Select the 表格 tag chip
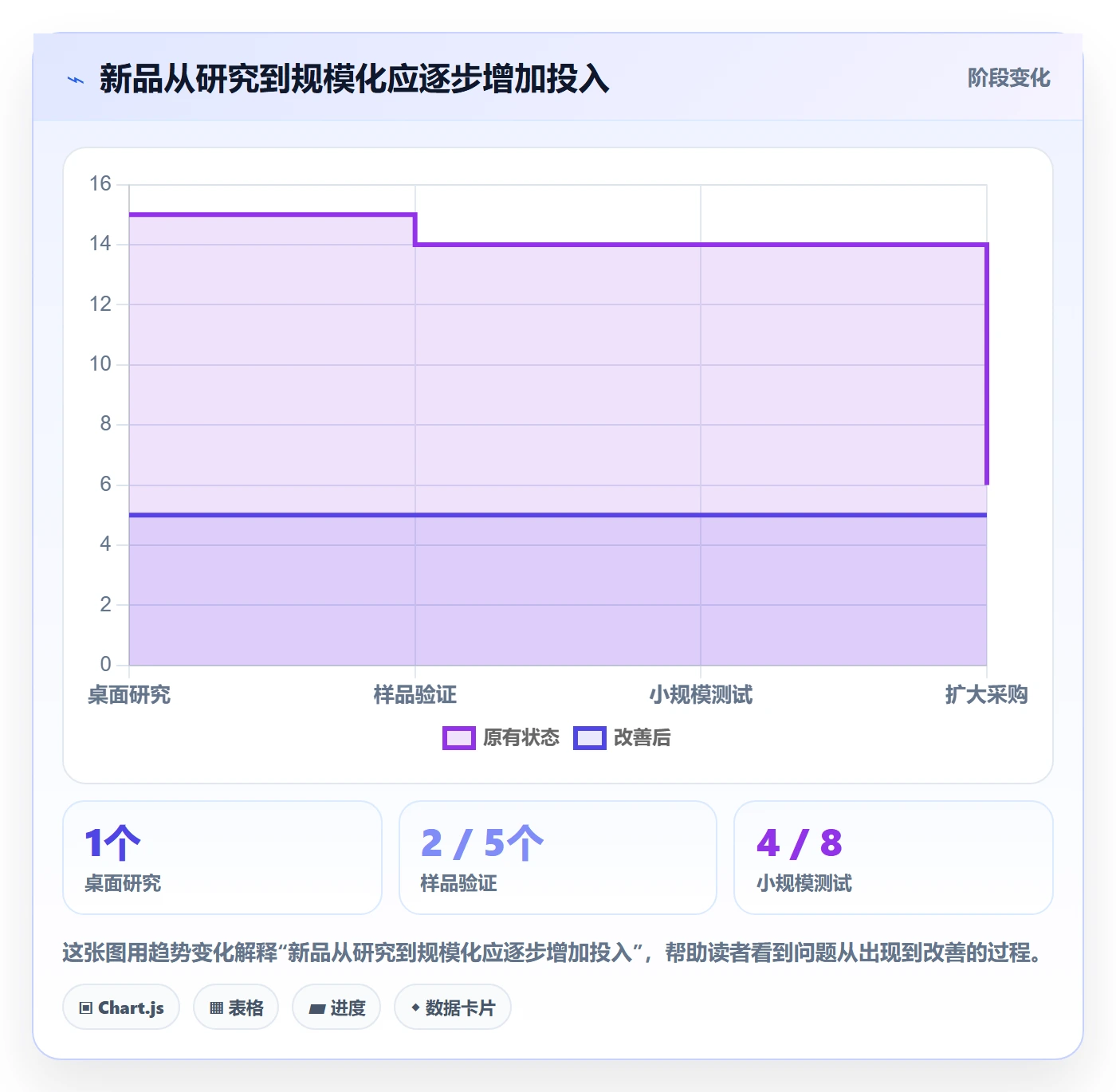 tap(236, 1008)
